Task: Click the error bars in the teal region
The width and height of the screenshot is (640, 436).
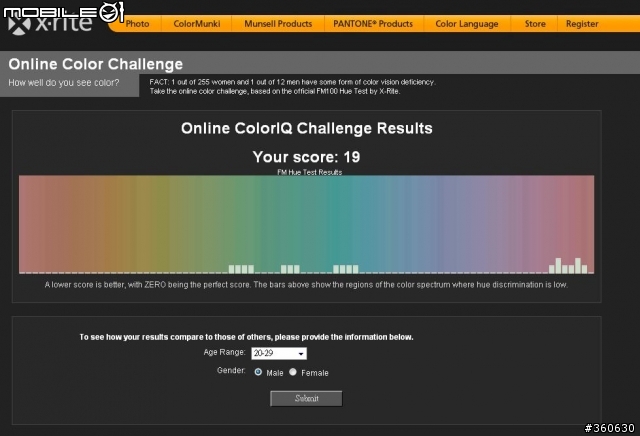Action: pos(346,269)
